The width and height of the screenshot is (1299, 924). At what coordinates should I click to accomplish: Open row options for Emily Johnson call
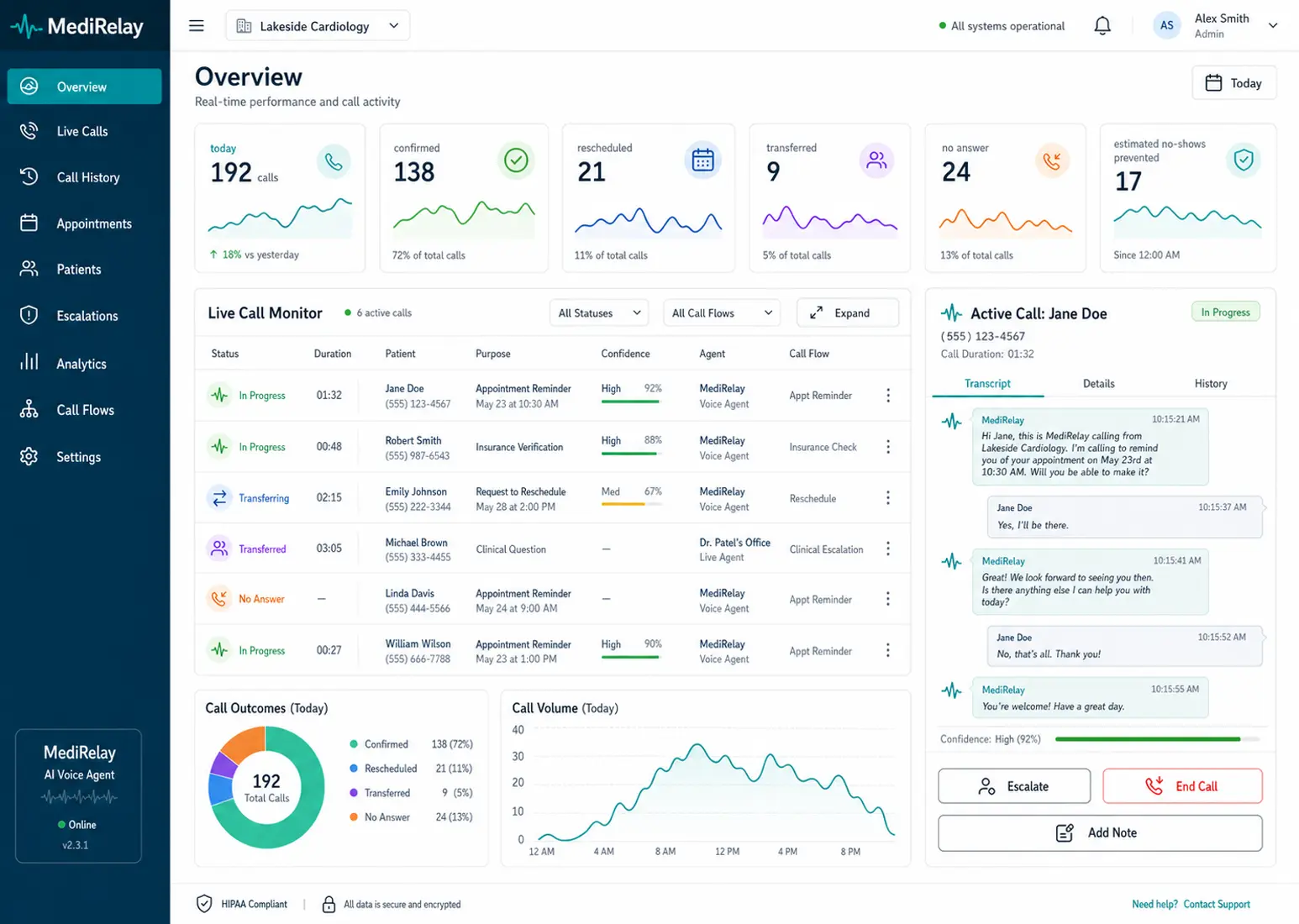tap(888, 498)
